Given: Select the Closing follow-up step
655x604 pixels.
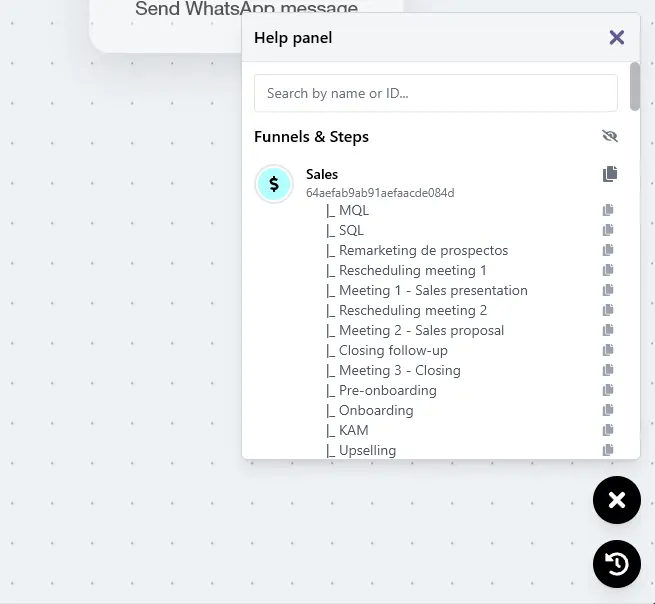Looking at the screenshot, I should tap(393, 350).
